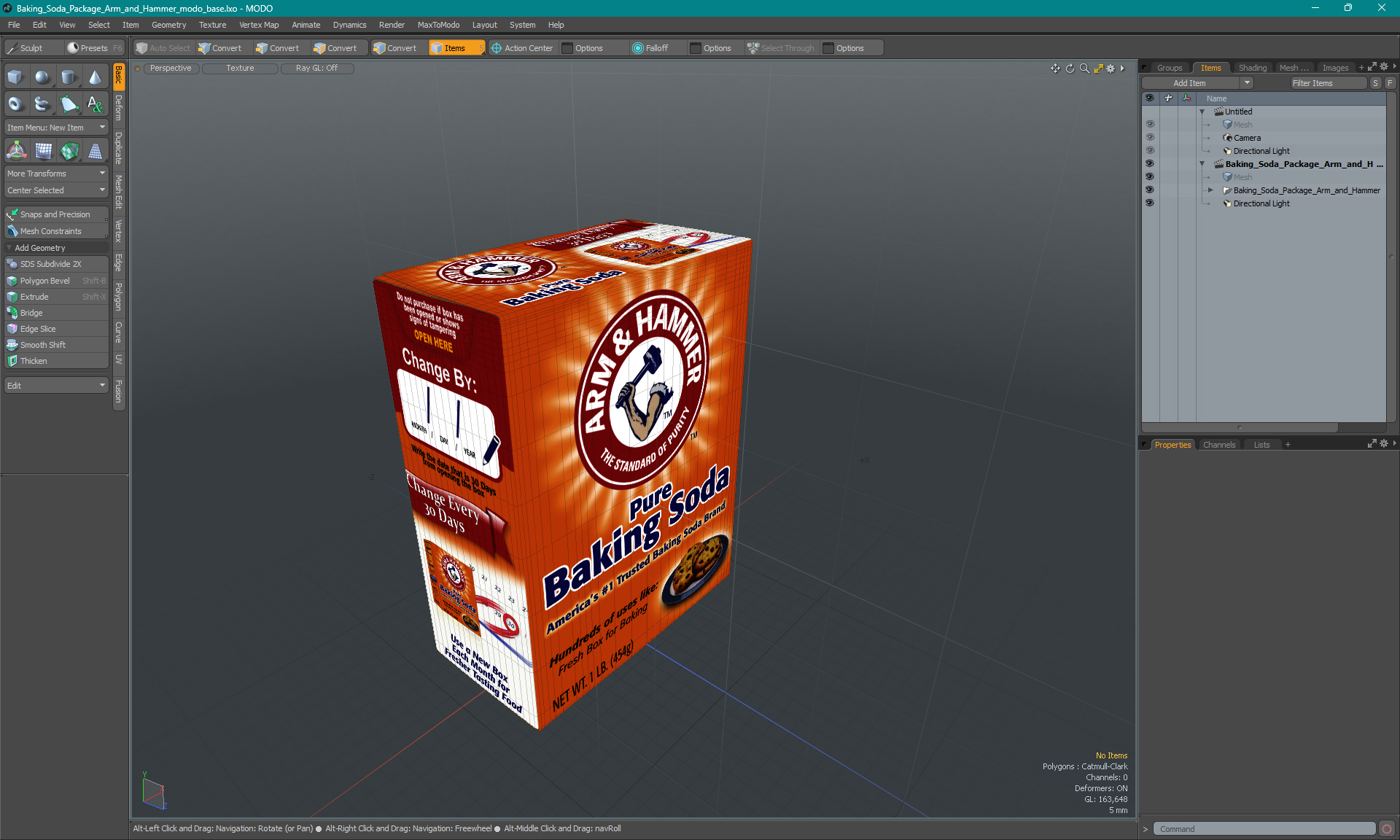The image size is (1400, 840).
Task: Open viewport settings gear icon
Action: pyautogui.click(x=1111, y=69)
